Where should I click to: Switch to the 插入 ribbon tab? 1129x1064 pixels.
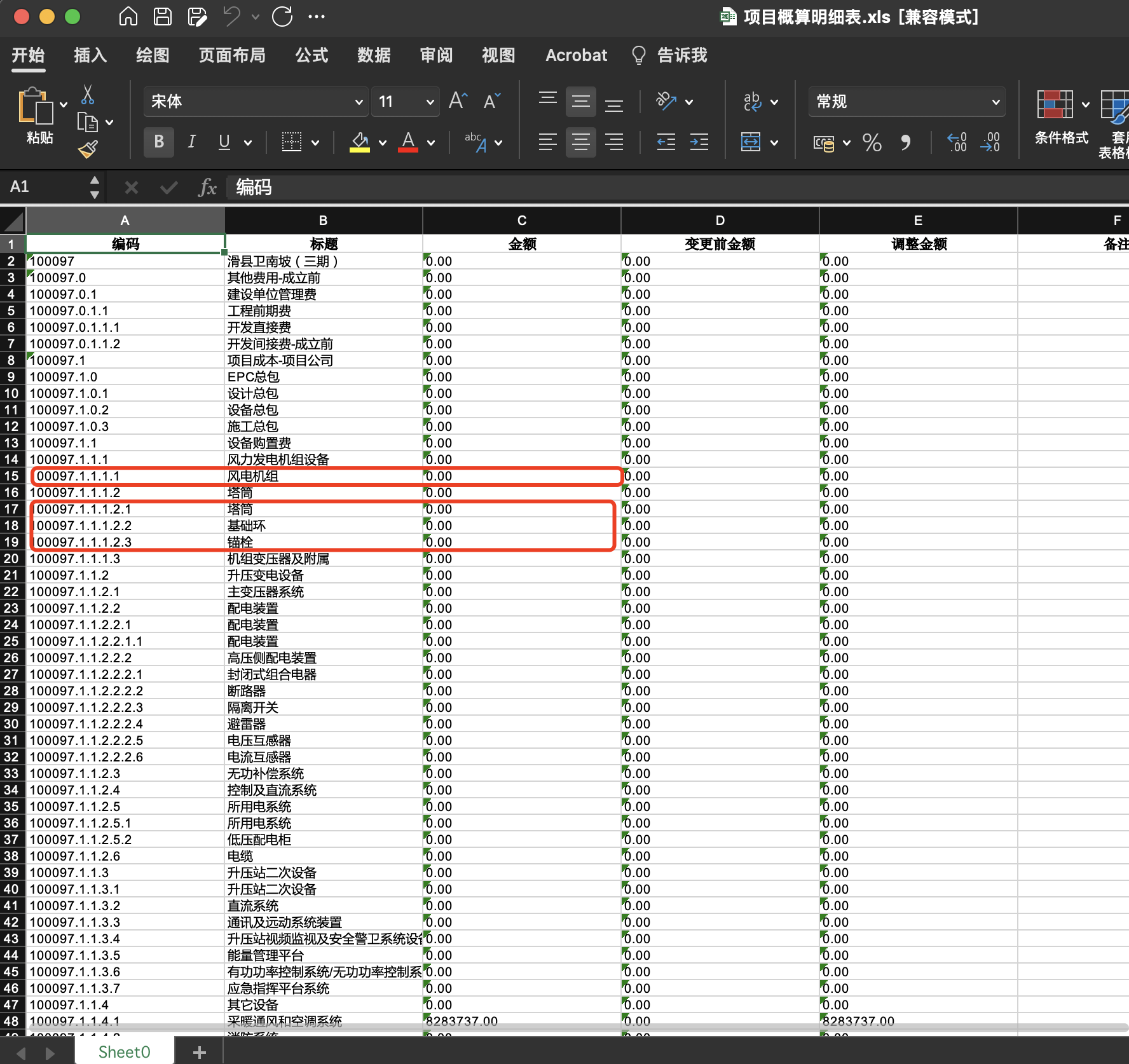click(x=90, y=55)
